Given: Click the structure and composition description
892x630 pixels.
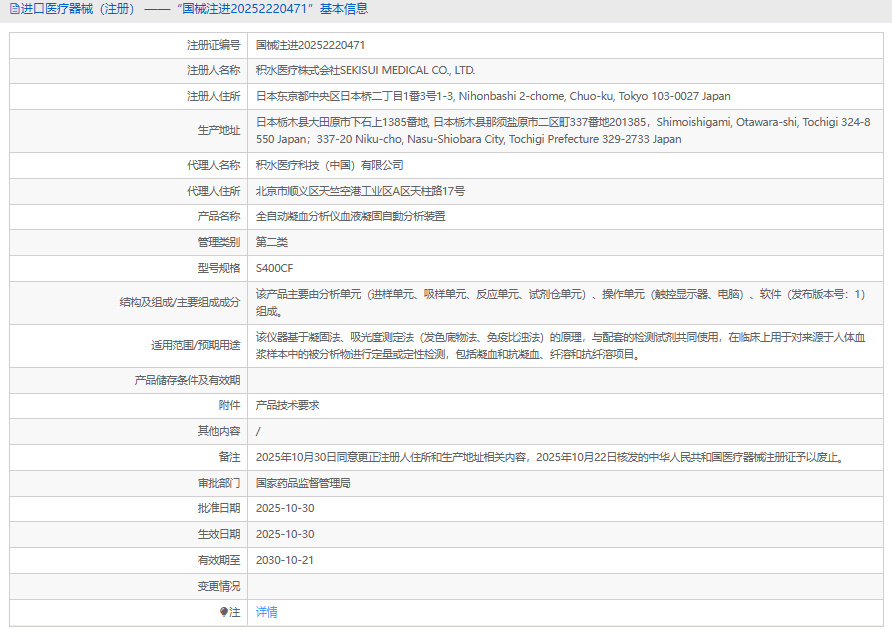Looking at the screenshot, I should 560,302.
